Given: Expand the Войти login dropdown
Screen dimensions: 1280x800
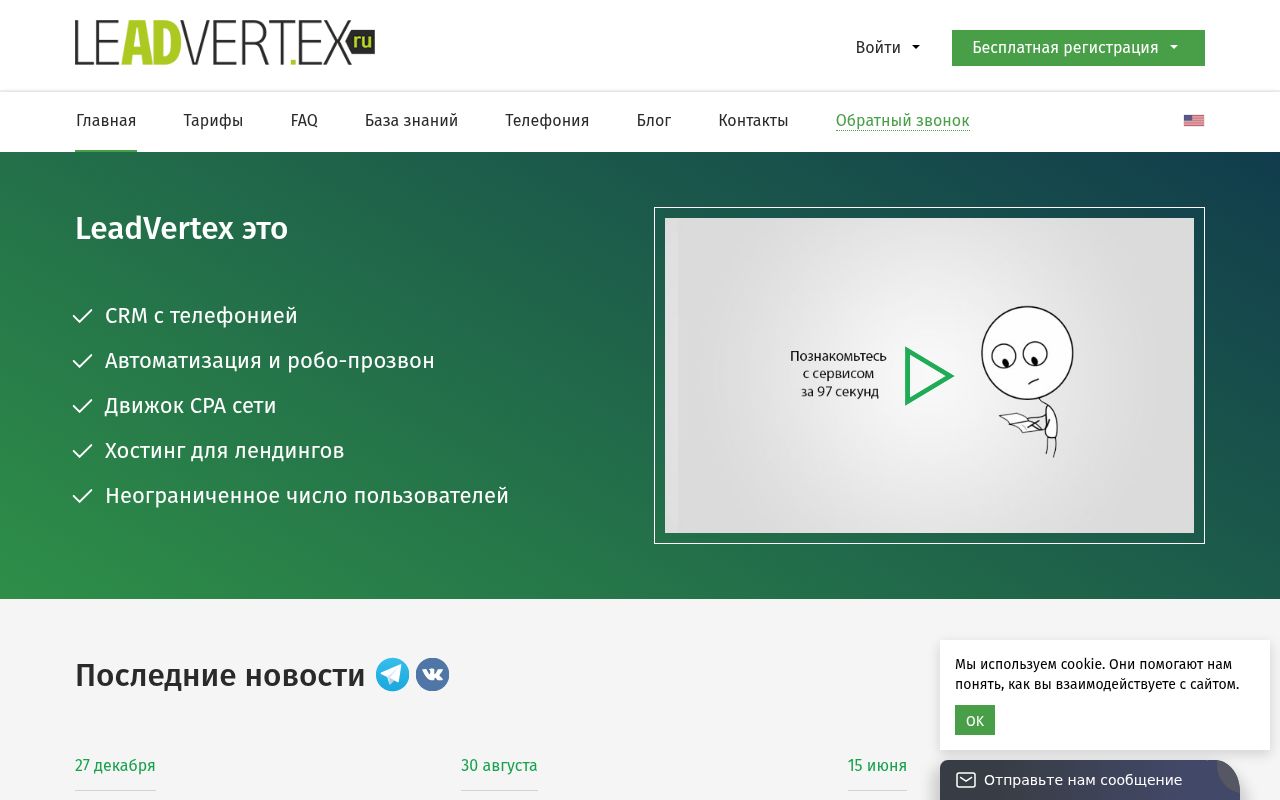Looking at the screenshot, I should 887,48.
